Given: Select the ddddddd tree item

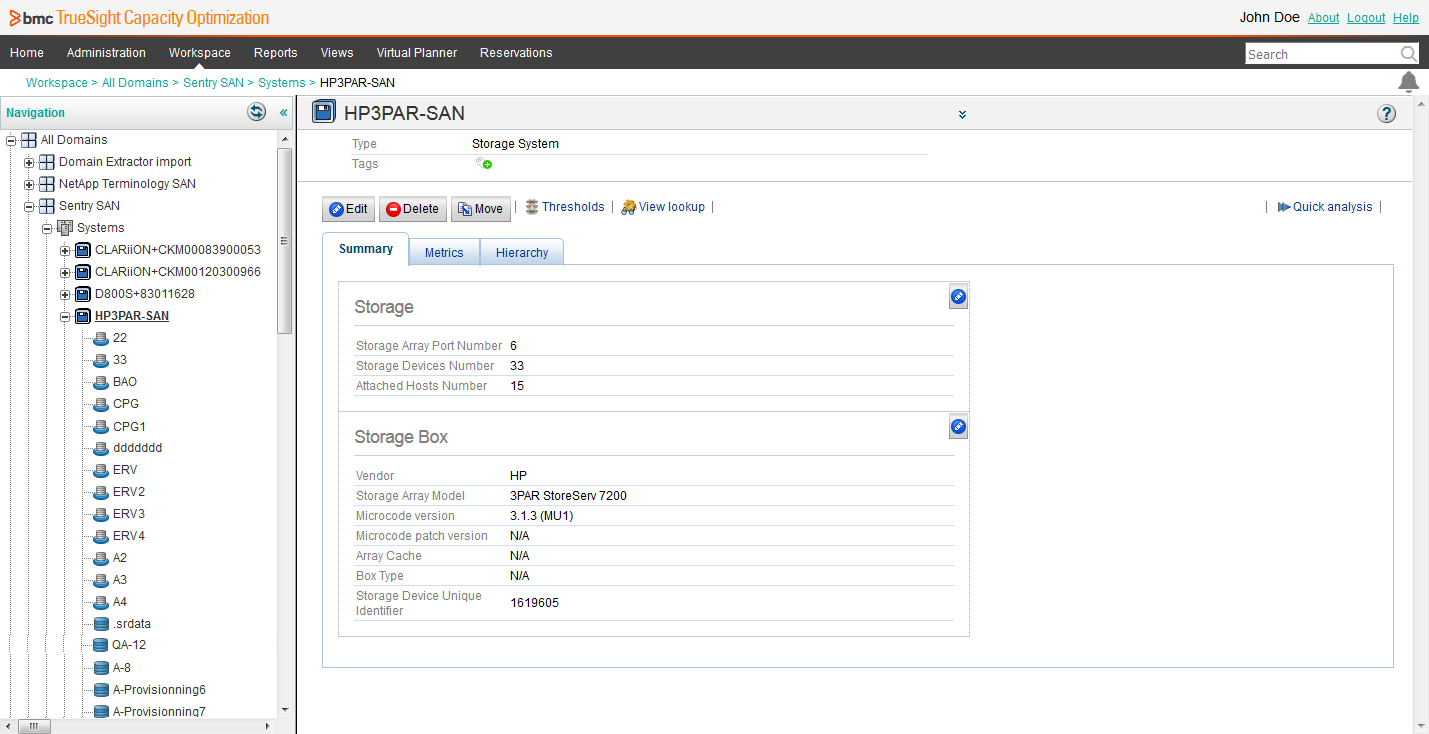Looking at the screenshot, I should [x=137, y=448].
